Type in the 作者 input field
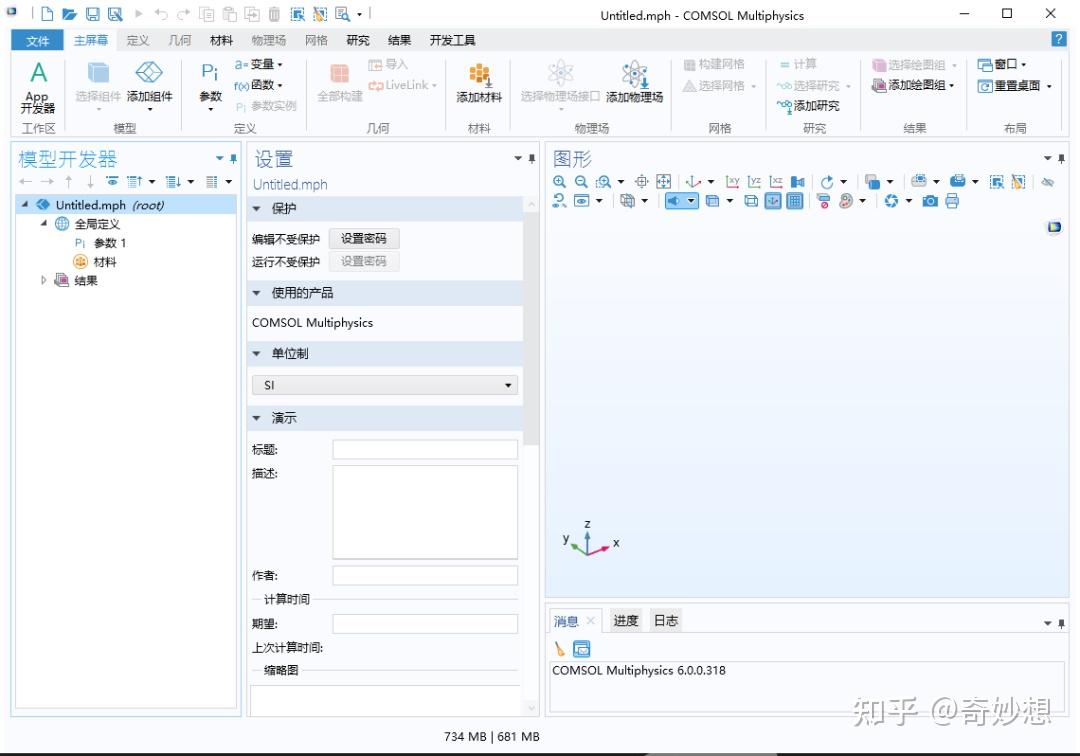1080x756 pixels. pos(424,575)
